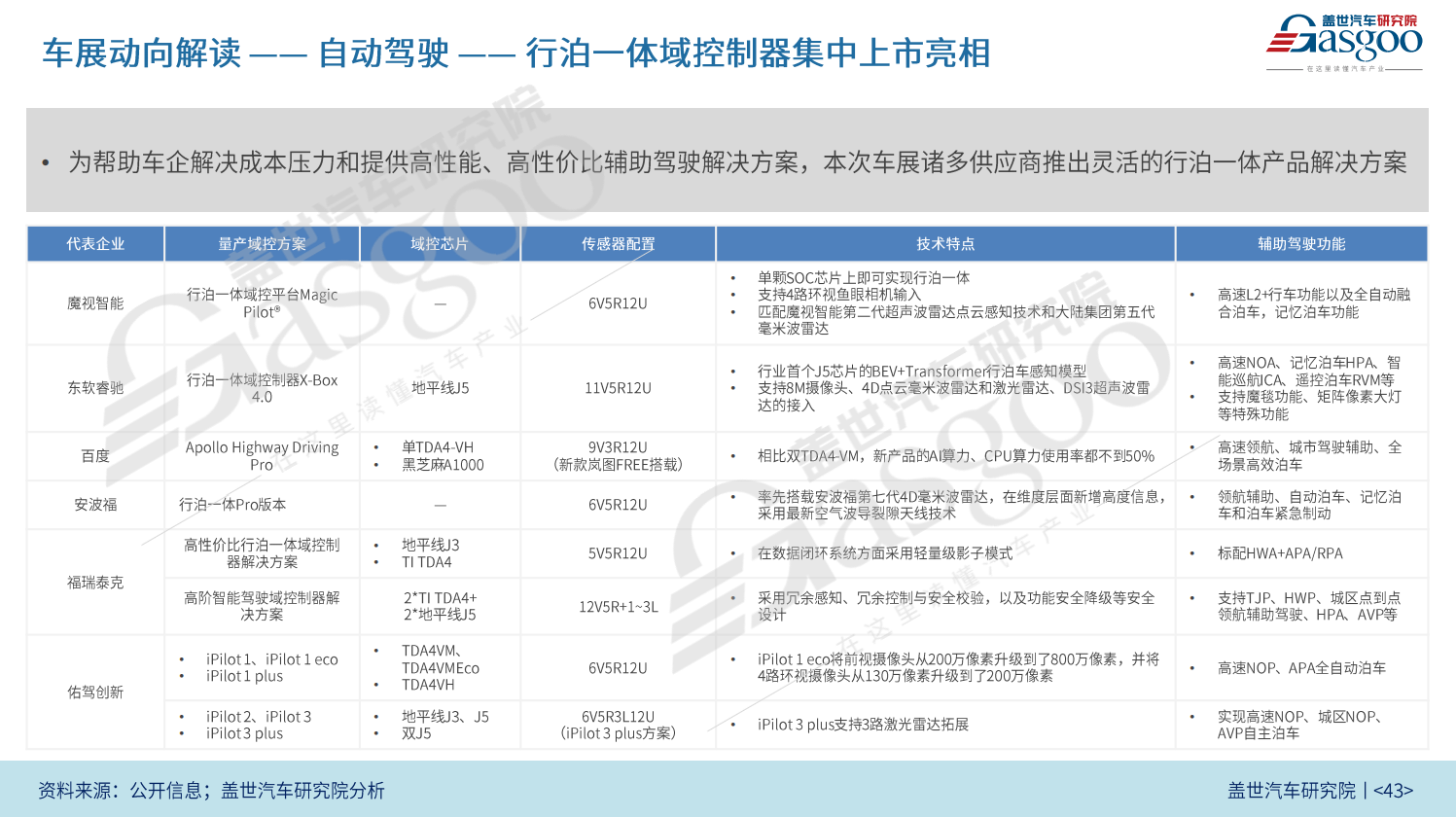Click the 资料来源 footer text

(211, 791)
